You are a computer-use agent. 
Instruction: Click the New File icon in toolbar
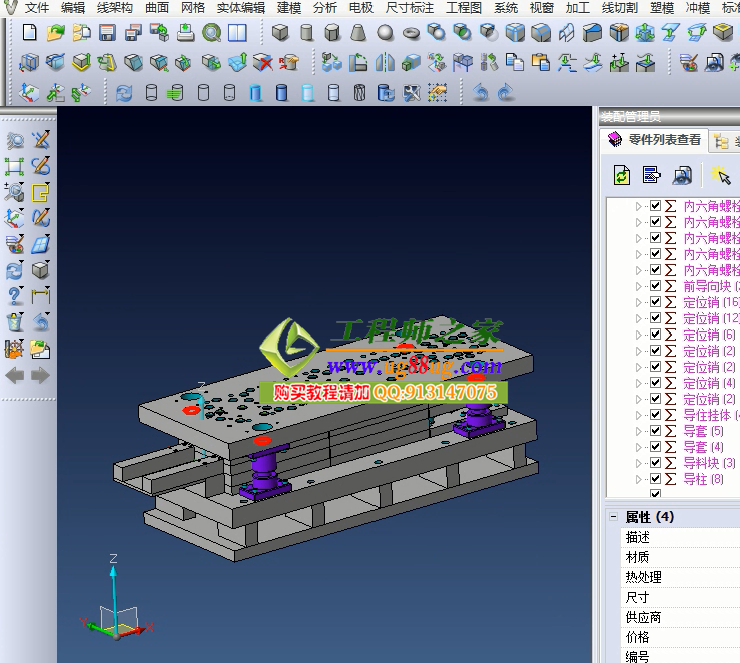(30, 33)
